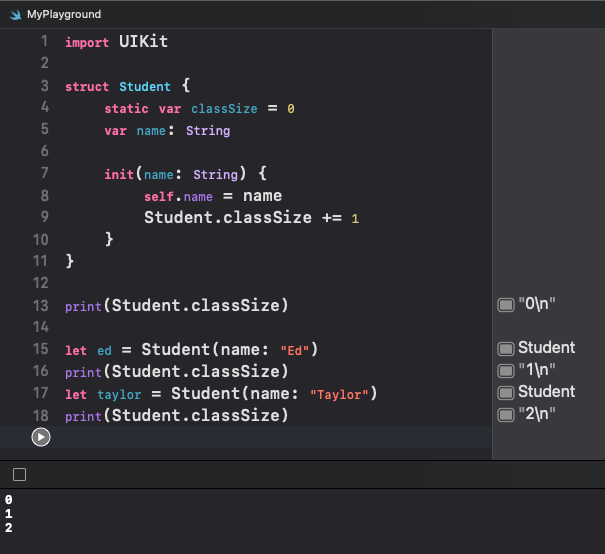Show quick look for line 17 Student result

(506, 393)
